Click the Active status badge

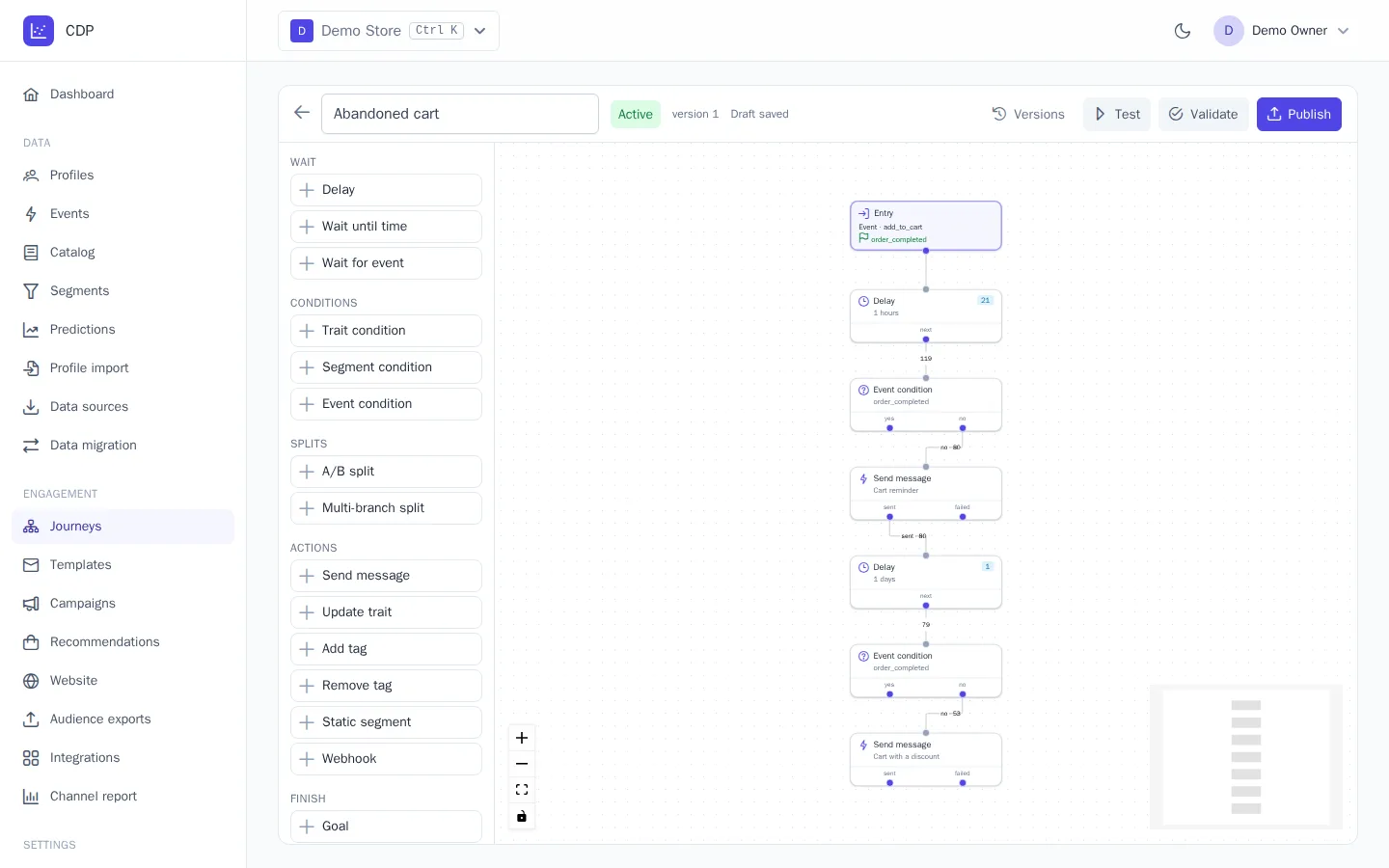pos(636,114)
